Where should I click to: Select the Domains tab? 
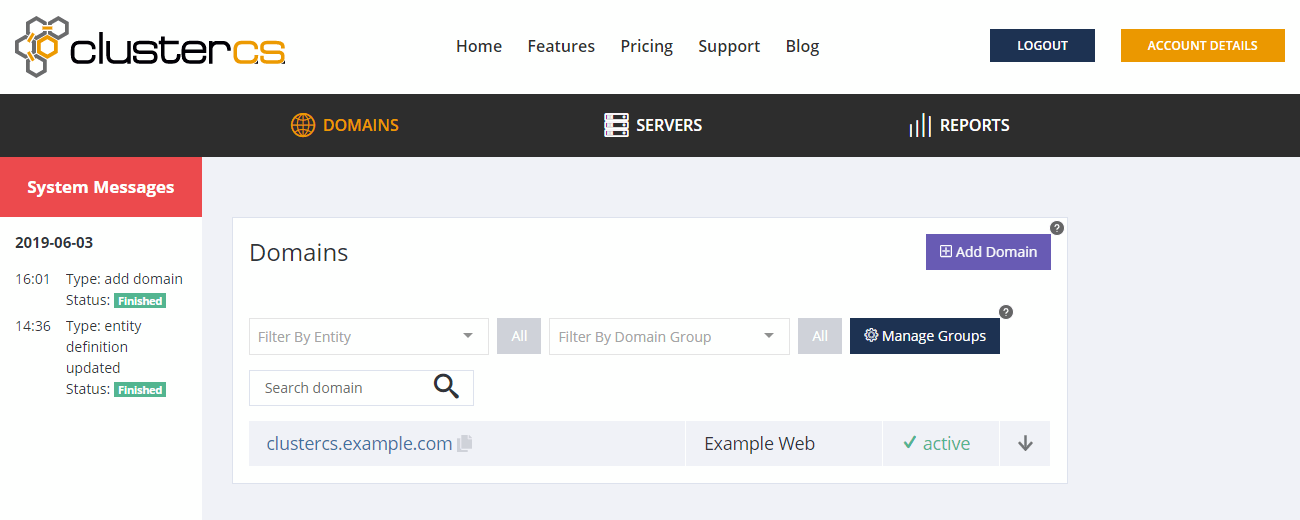[x=345, y=125]
